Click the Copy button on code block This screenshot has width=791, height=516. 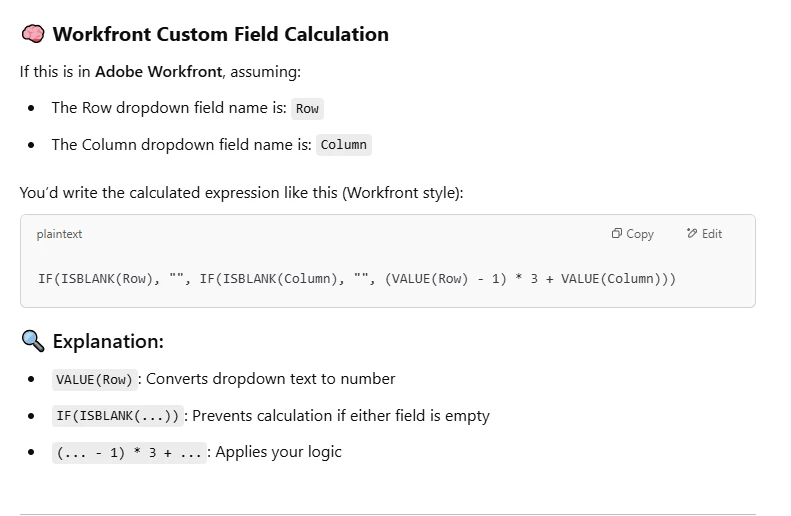click(632, 234)
